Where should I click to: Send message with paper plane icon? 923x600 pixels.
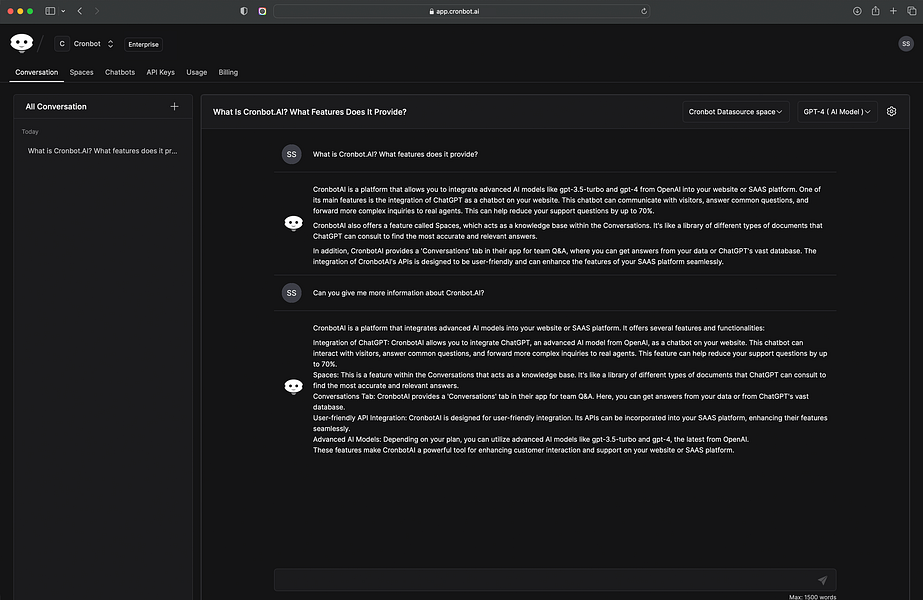[x=822, y=580]
